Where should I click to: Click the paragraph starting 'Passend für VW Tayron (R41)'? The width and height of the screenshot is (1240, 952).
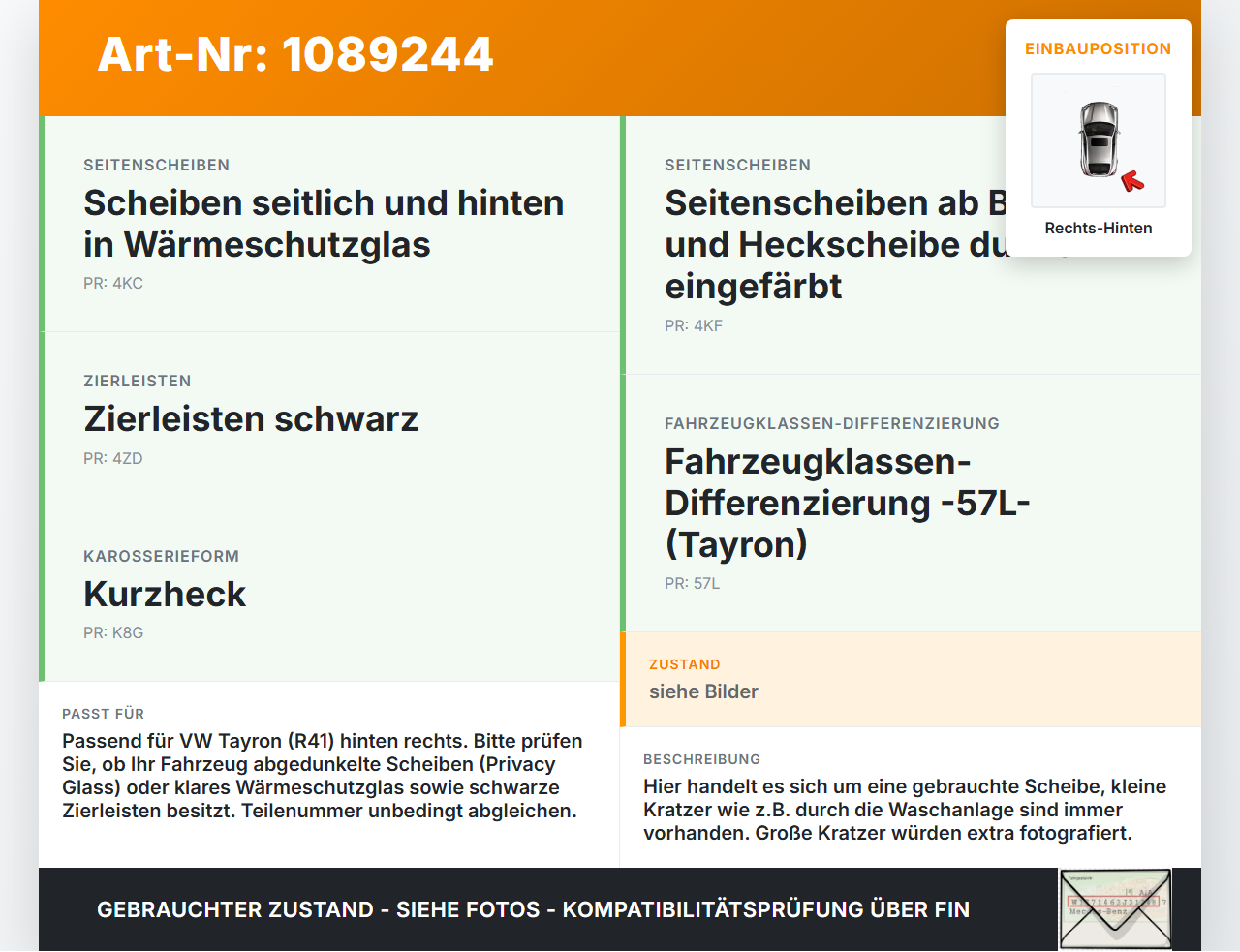coord(323,777)
